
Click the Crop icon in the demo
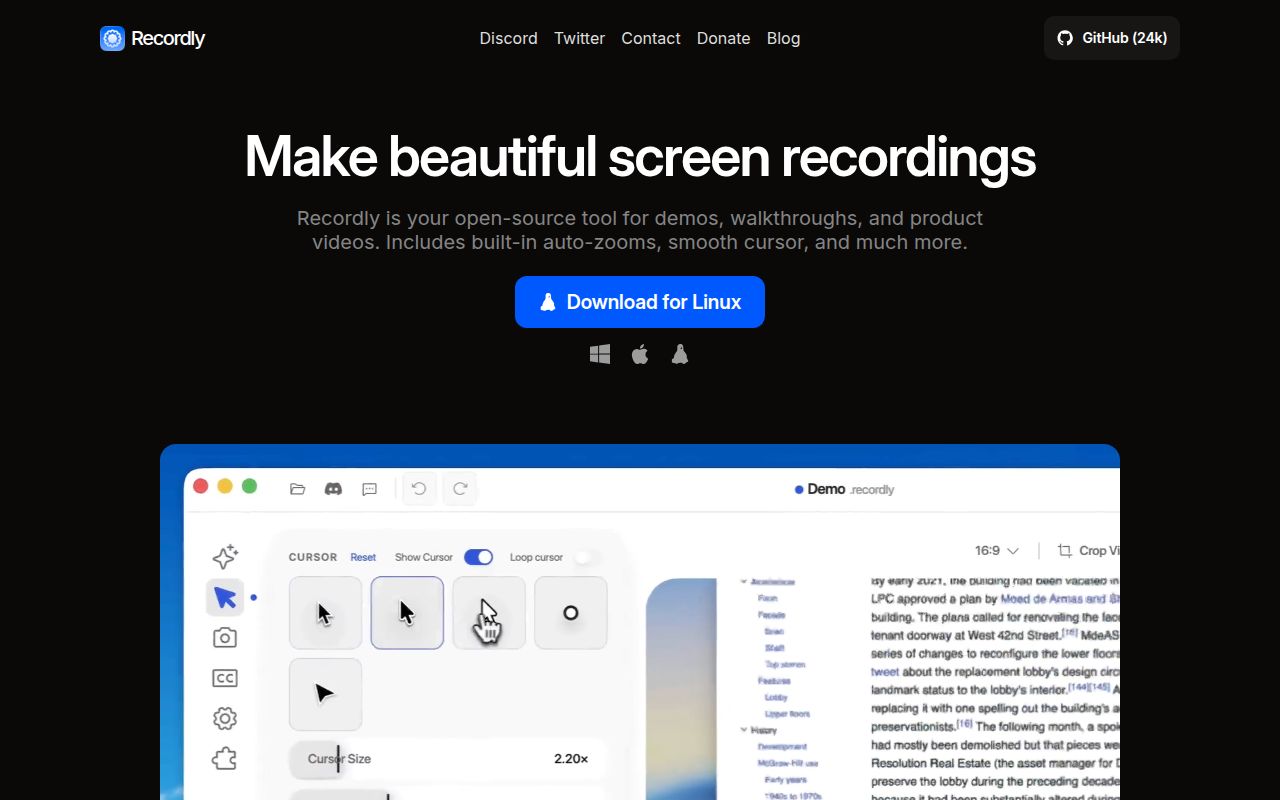1065,550
